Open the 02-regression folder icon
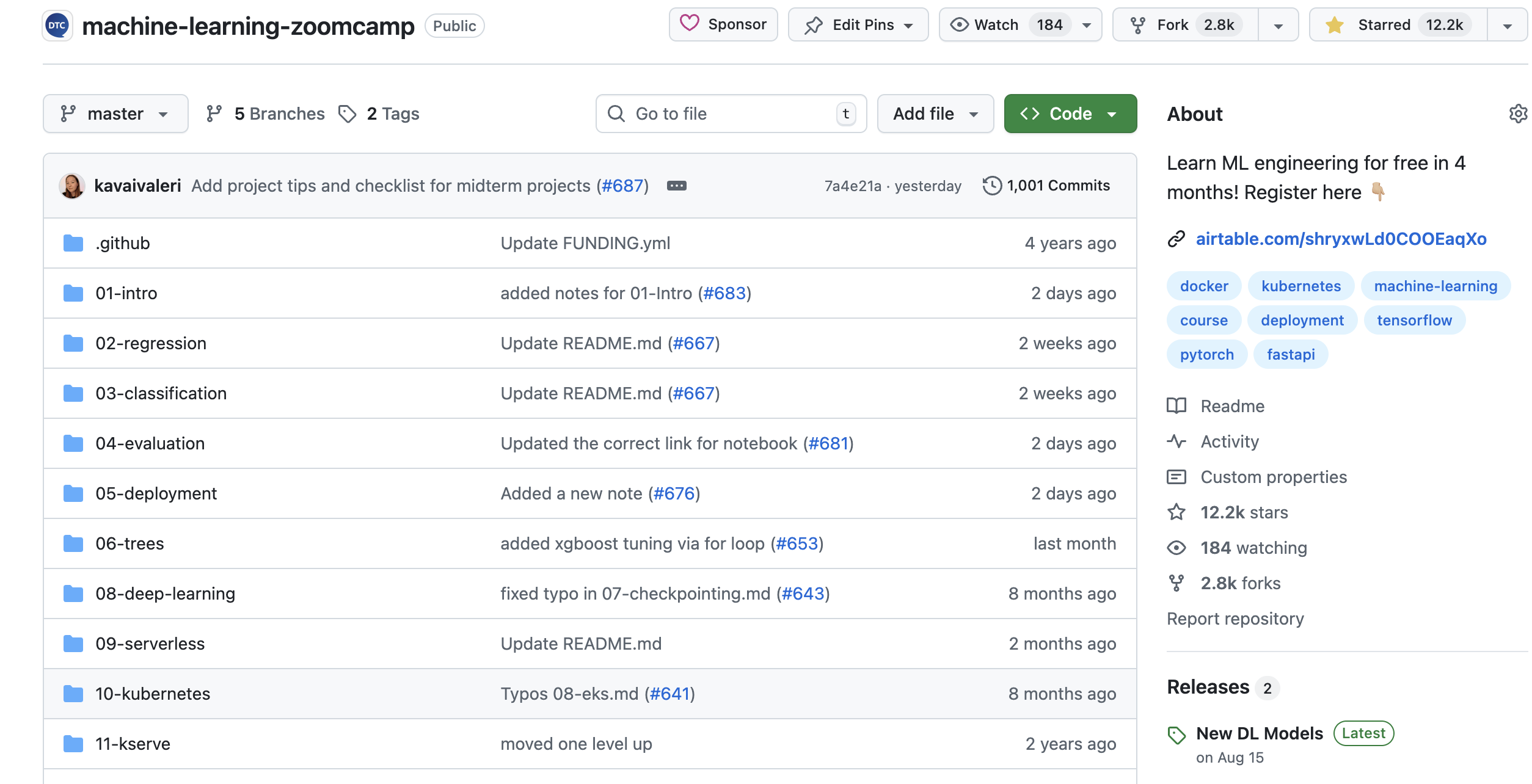 [73, 343]
